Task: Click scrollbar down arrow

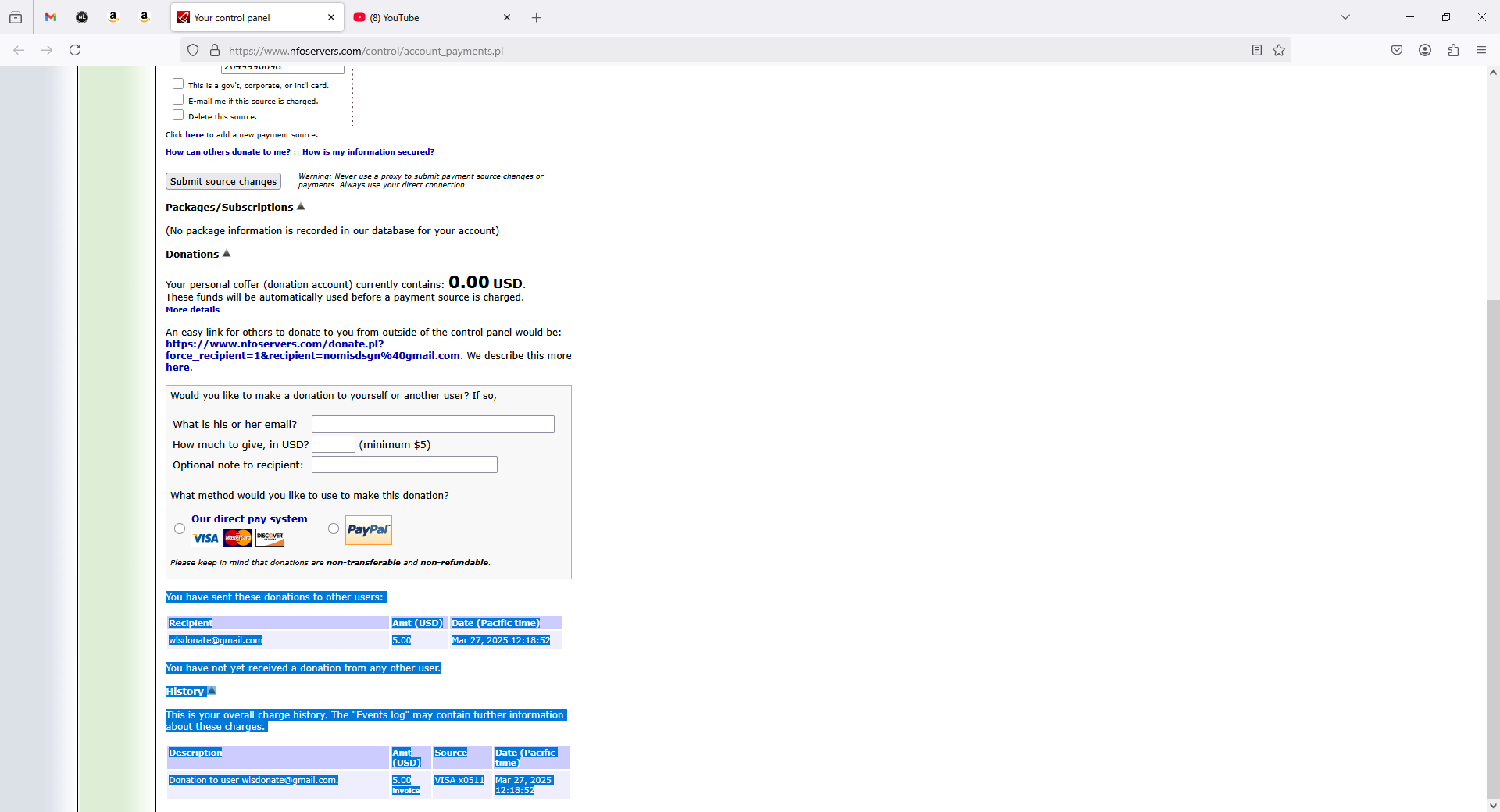Action: pos(1493,806)
